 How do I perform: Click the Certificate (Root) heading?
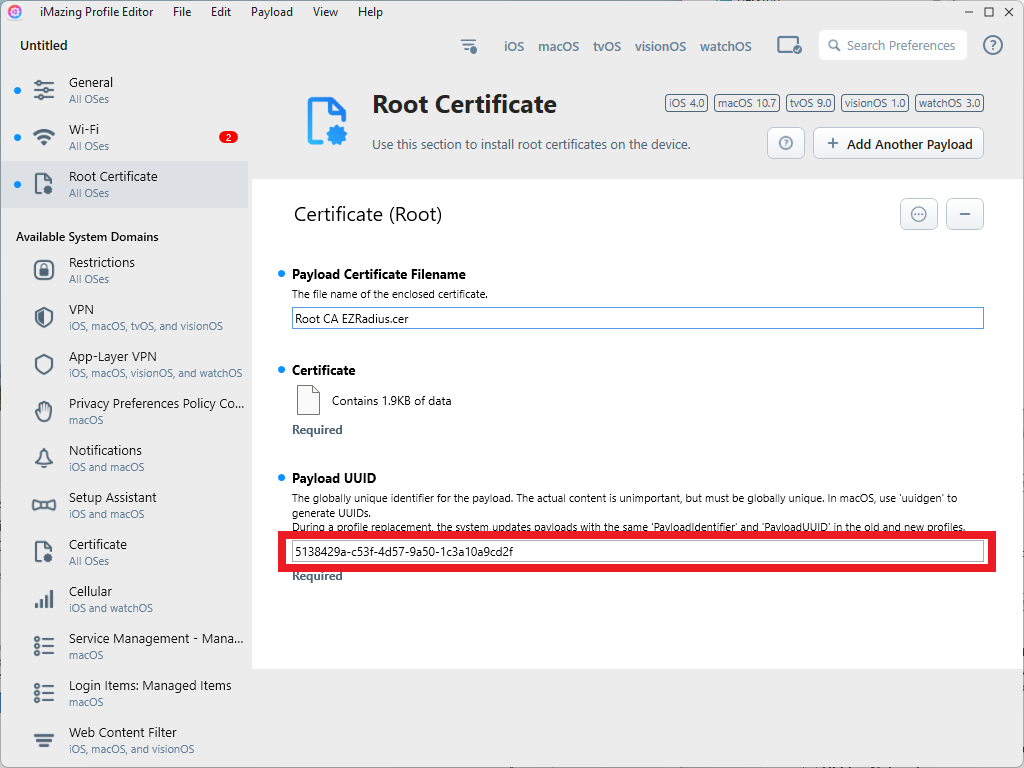(x=368, y=214)
